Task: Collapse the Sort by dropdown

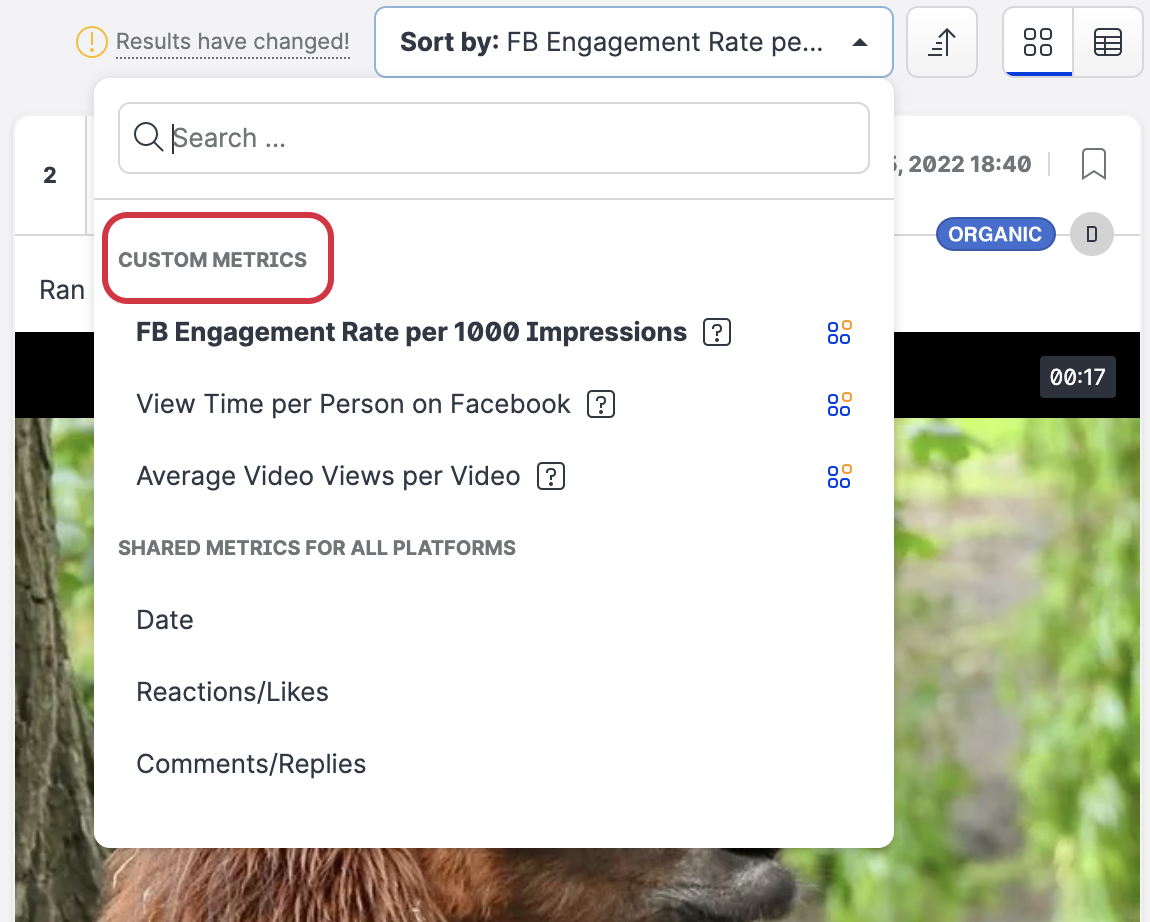Action: pos(632,42)
